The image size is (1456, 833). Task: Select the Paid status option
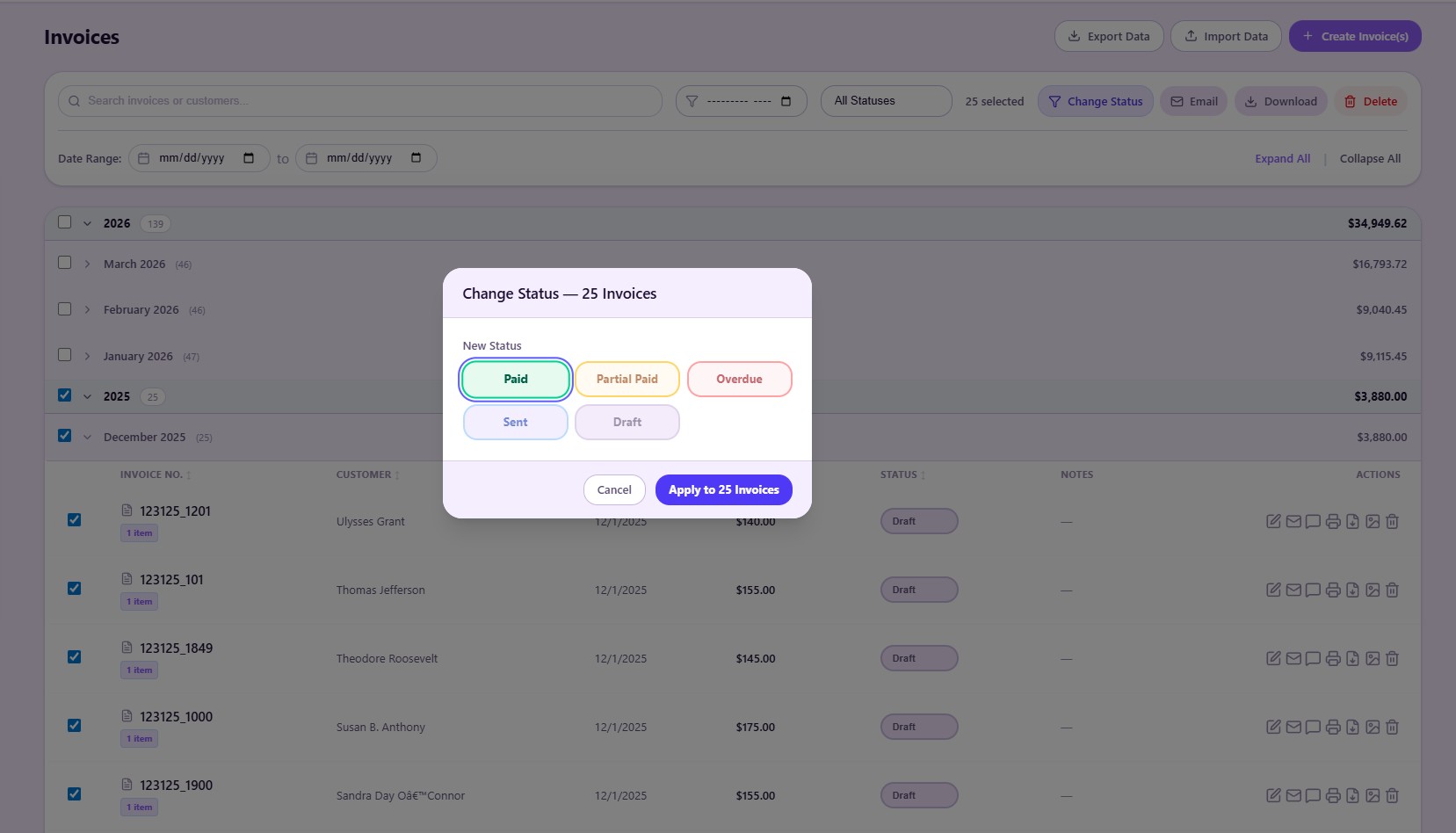pos(515,379)
